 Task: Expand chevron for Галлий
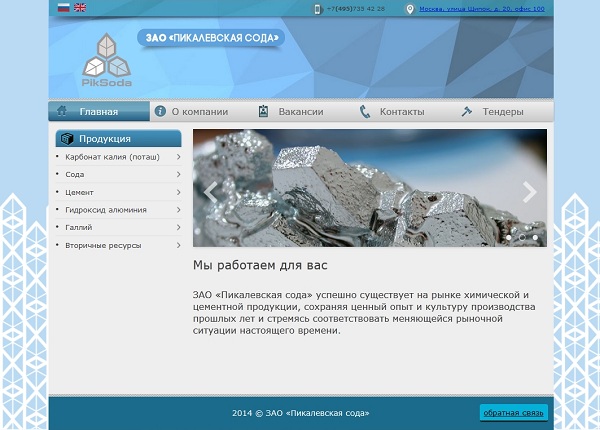178,227
